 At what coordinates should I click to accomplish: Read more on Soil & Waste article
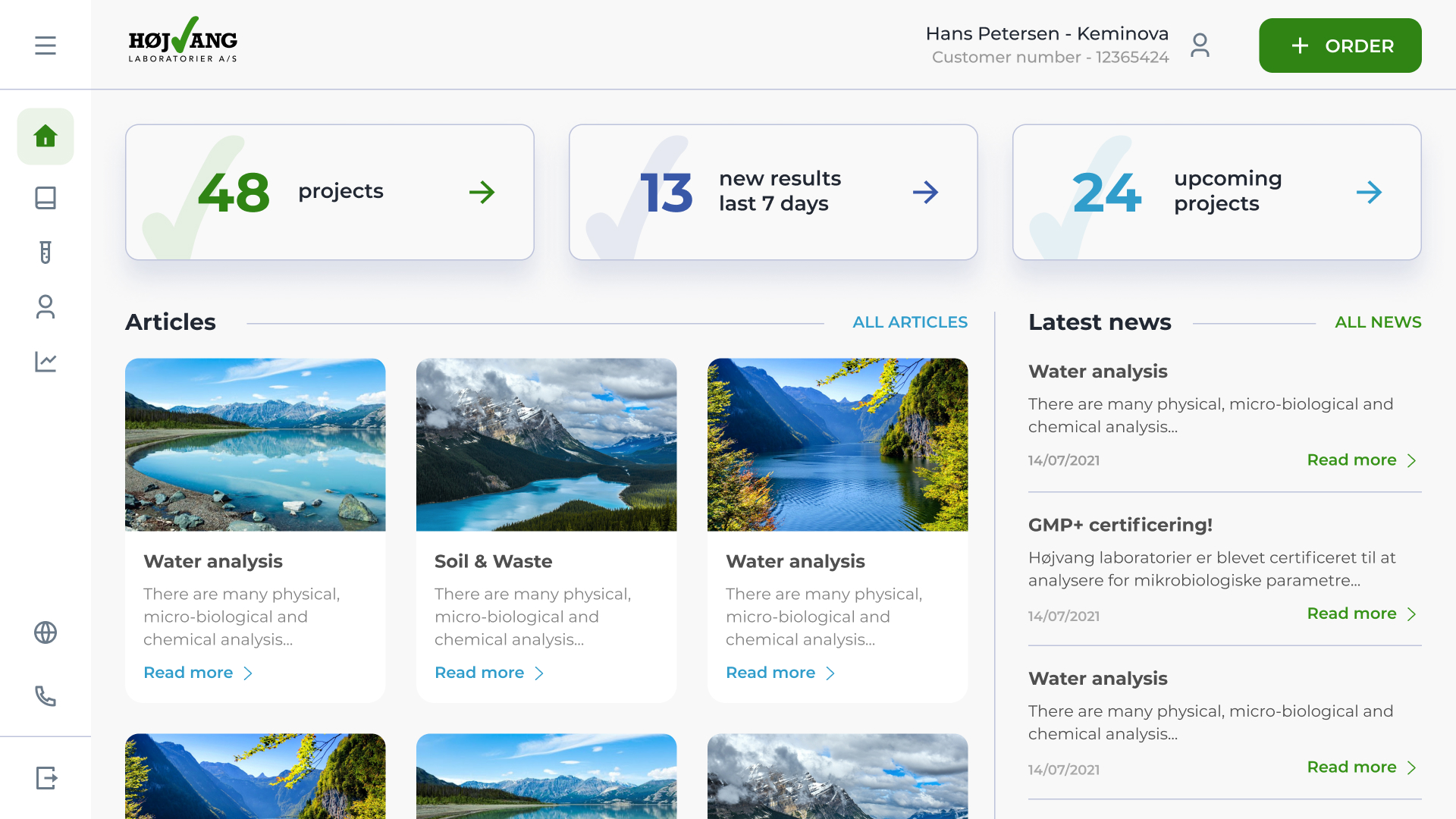(489, 673)
